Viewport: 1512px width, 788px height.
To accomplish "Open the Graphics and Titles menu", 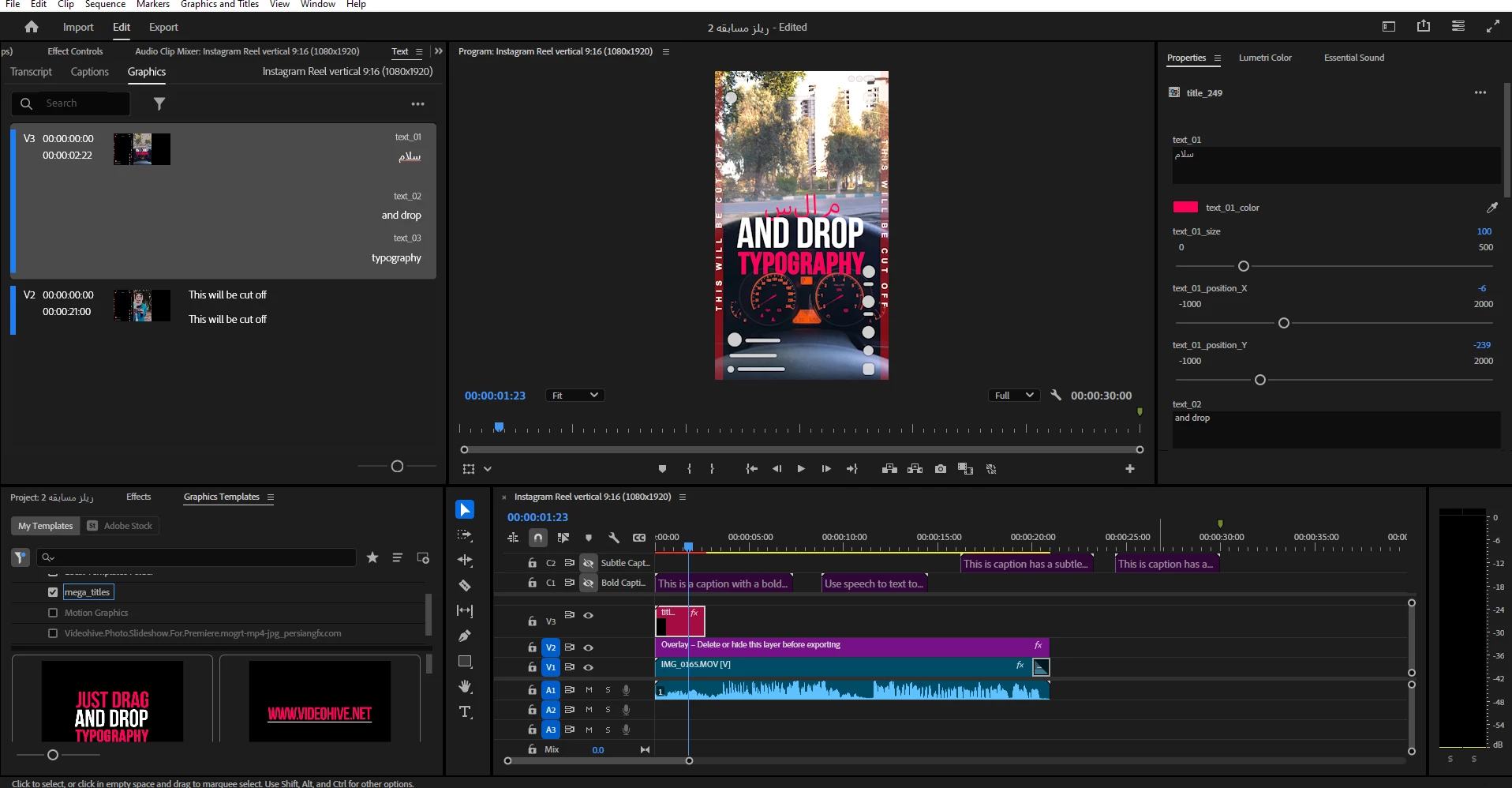I will coord(219,5).
